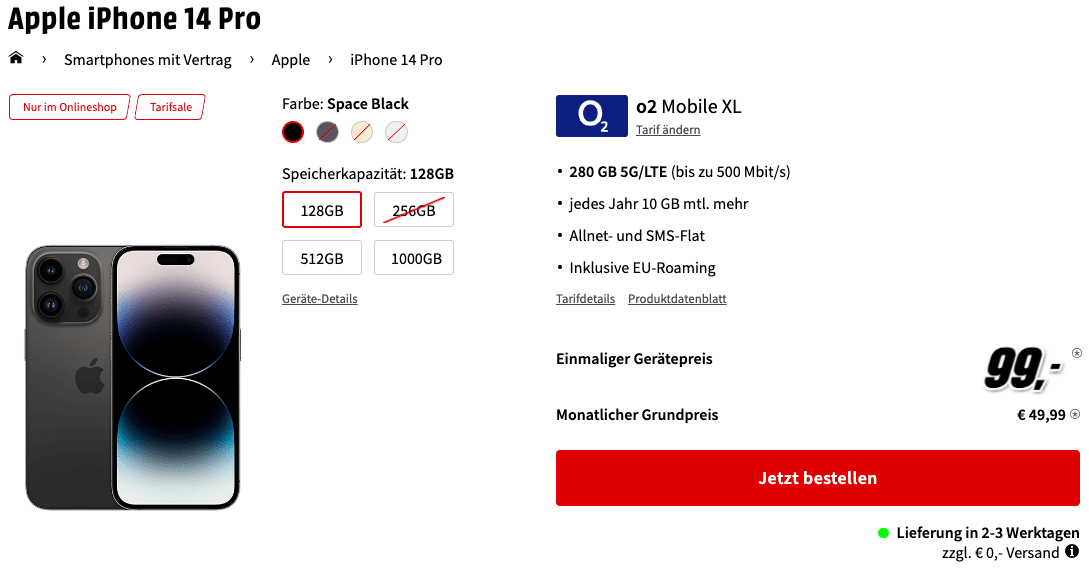Select the crossed-out purple color swatch
Screen dimensions: 1089x568
click(x=327, y=132)
